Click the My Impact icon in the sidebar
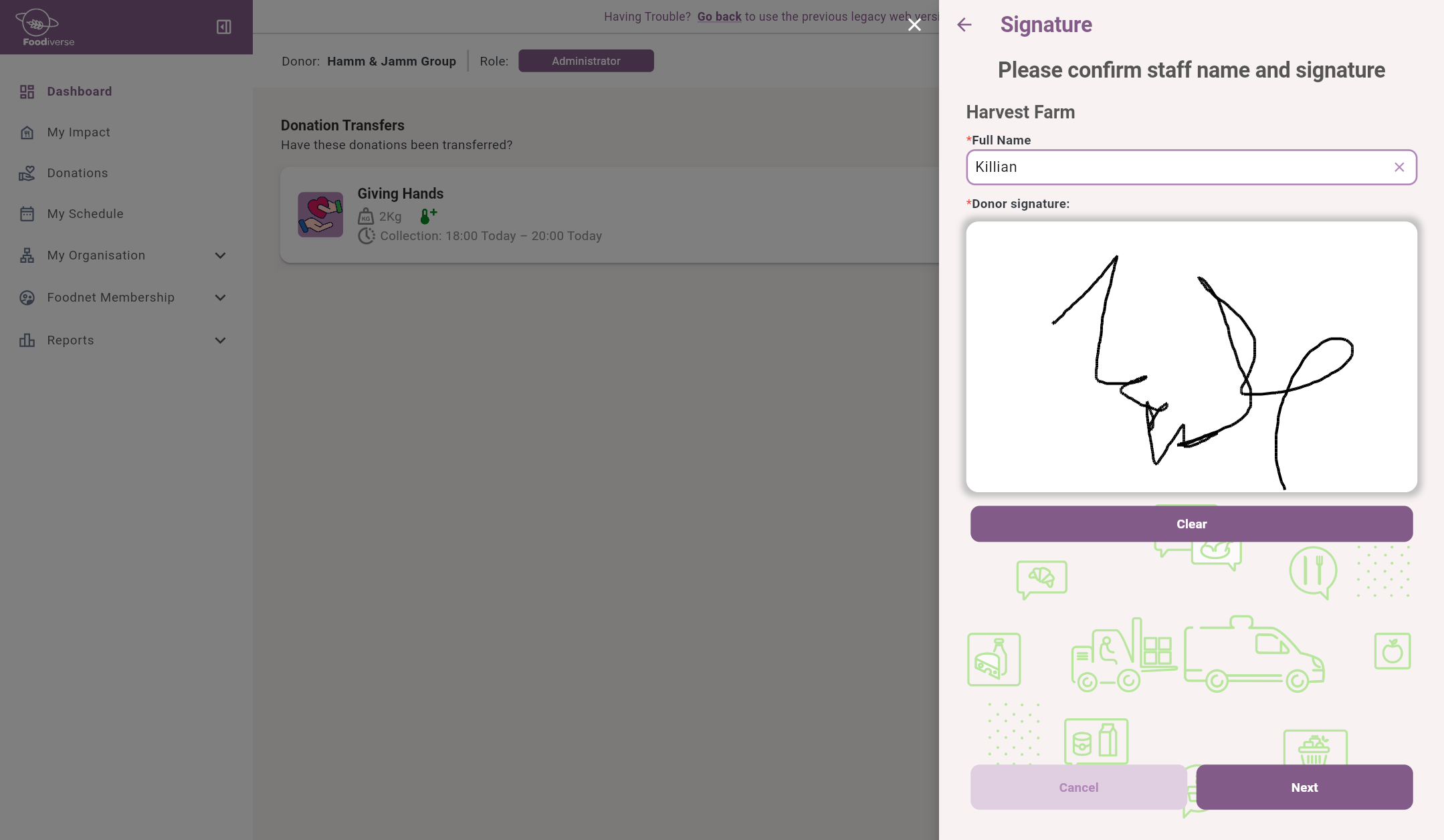 [x=27, y=132]
